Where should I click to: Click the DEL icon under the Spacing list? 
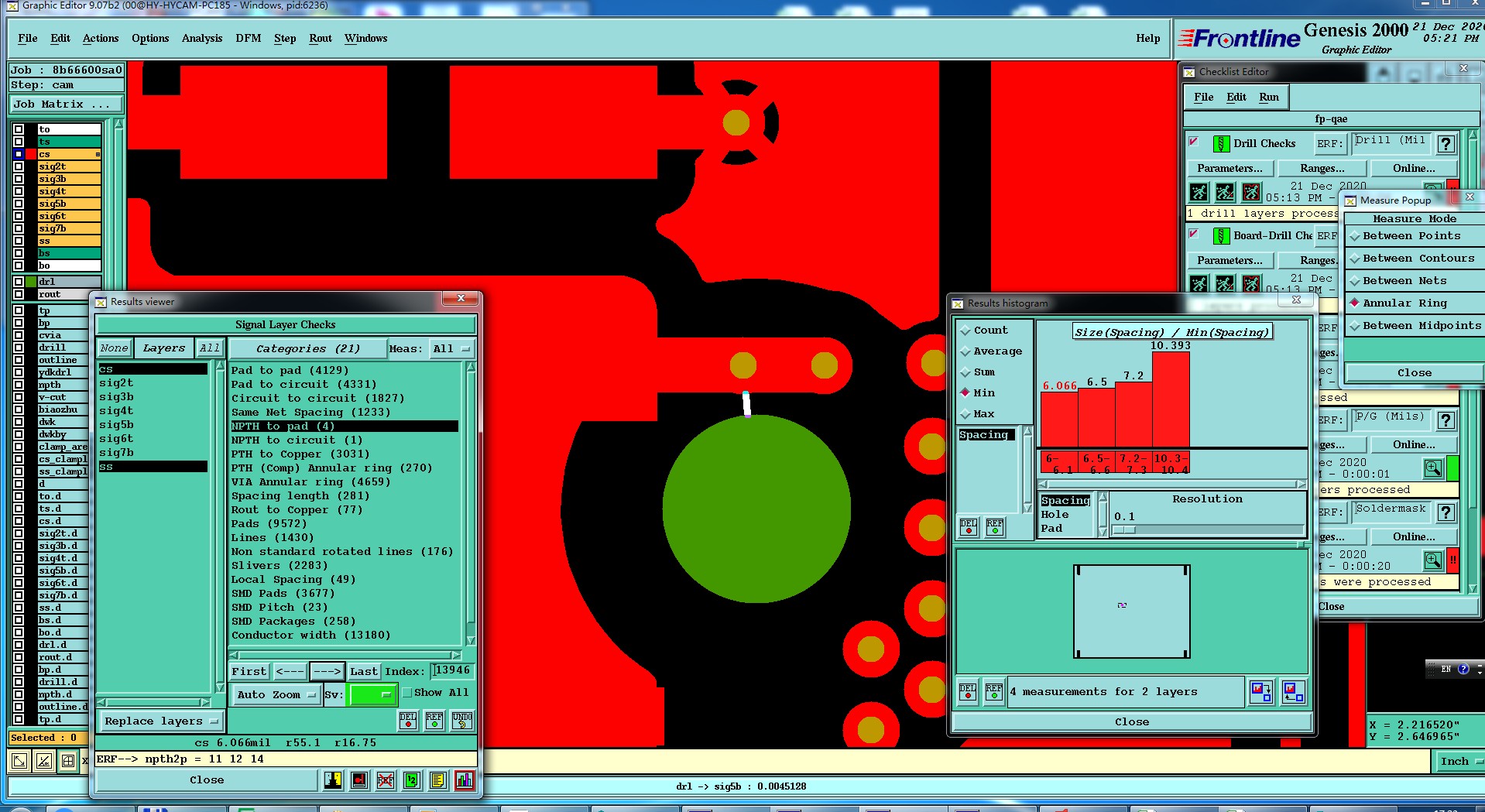point(968,527)
